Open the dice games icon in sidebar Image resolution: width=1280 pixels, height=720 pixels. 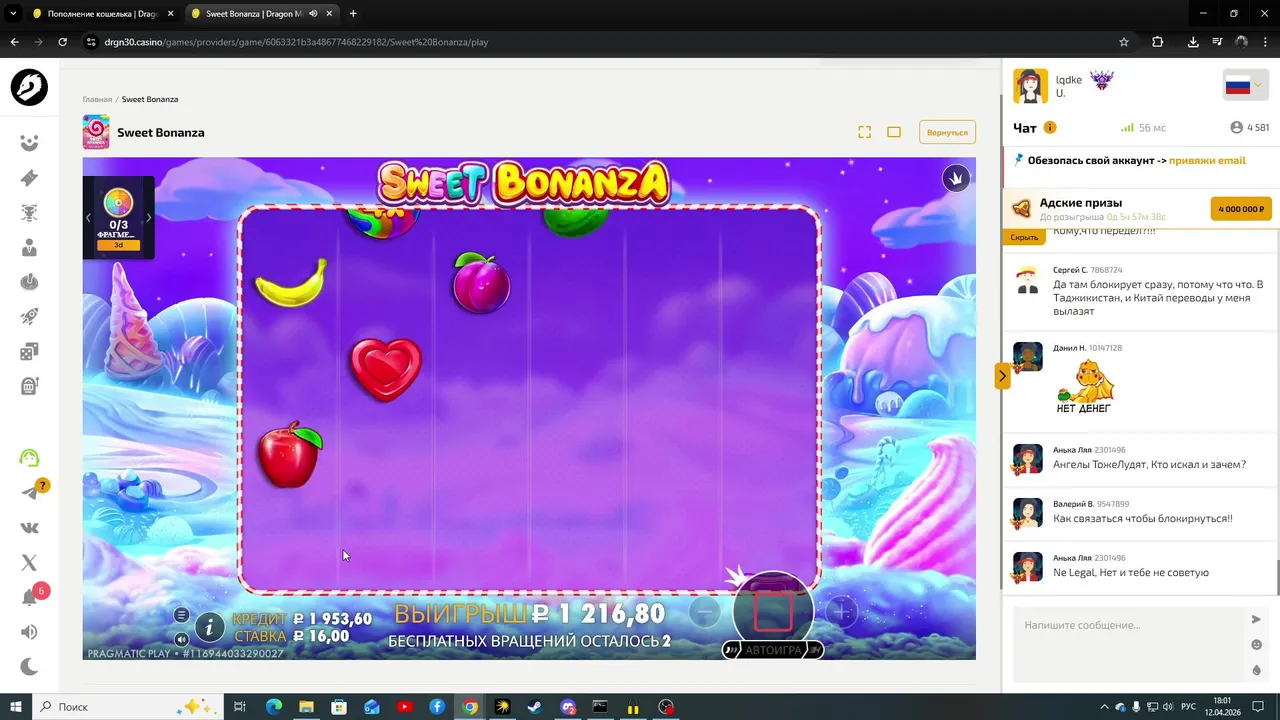pos(29,352)
